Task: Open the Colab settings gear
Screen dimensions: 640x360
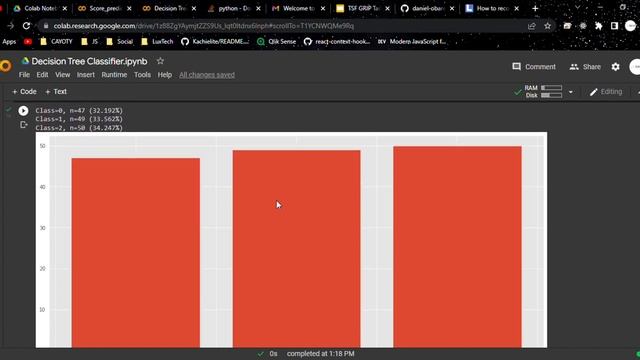Action: pos(616,67)
